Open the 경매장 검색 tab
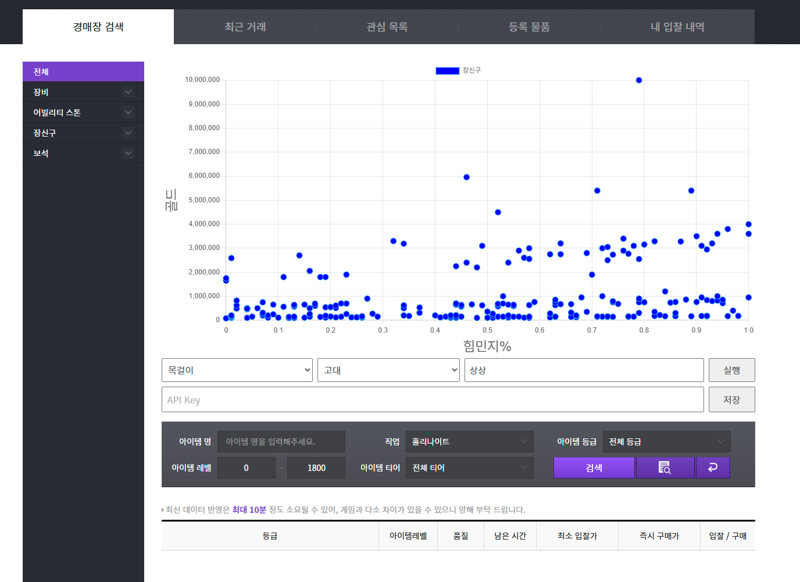Screen dimensions: 800x582 click(98, 27)
